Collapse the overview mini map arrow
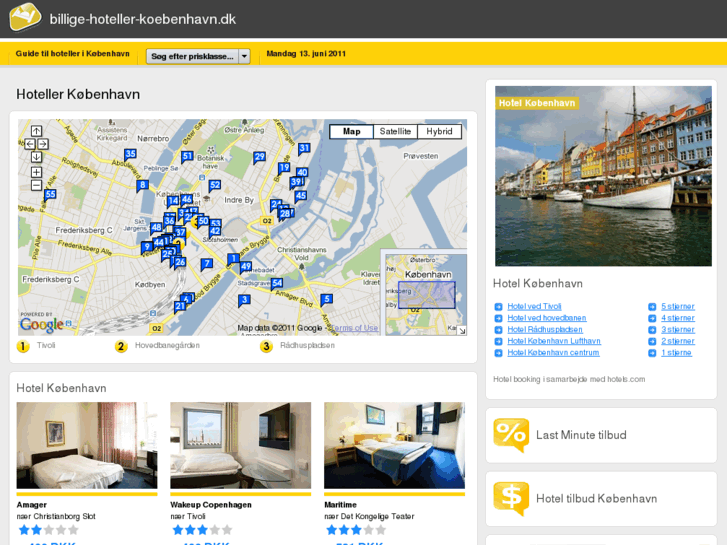 point(462,331)
